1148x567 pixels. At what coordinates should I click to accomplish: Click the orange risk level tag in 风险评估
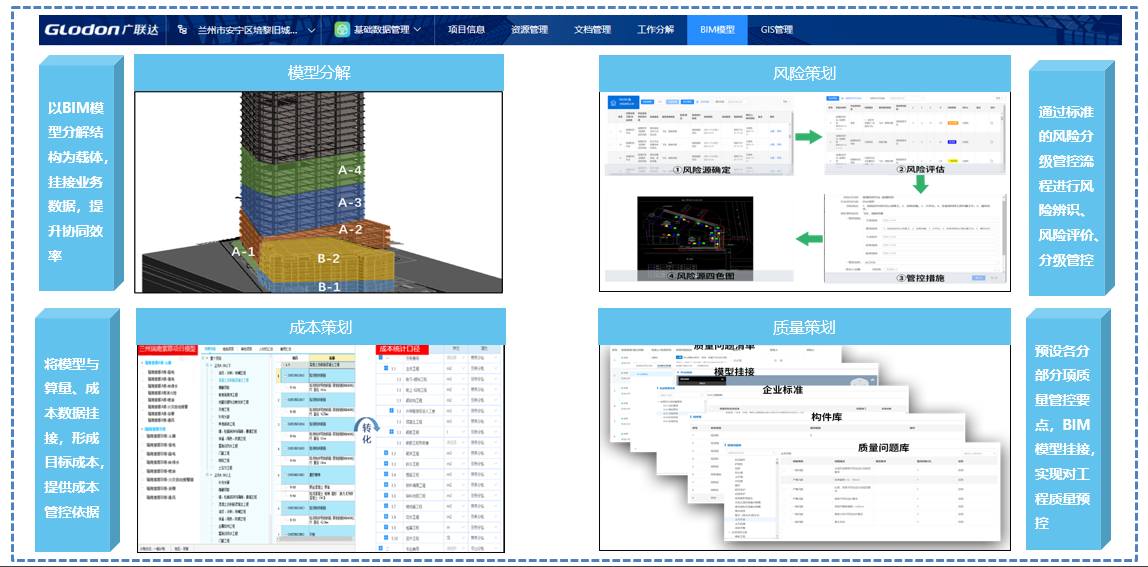[x=953, y=122]
